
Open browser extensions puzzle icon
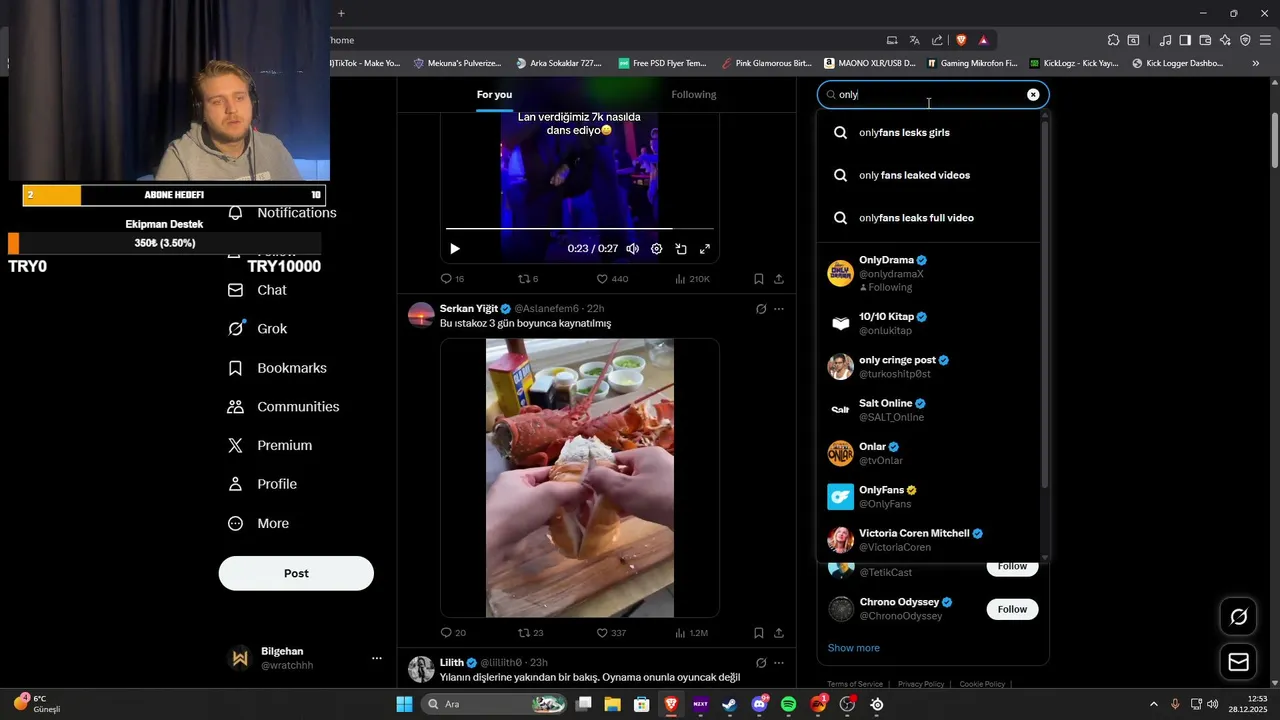tap(1113, 40)
